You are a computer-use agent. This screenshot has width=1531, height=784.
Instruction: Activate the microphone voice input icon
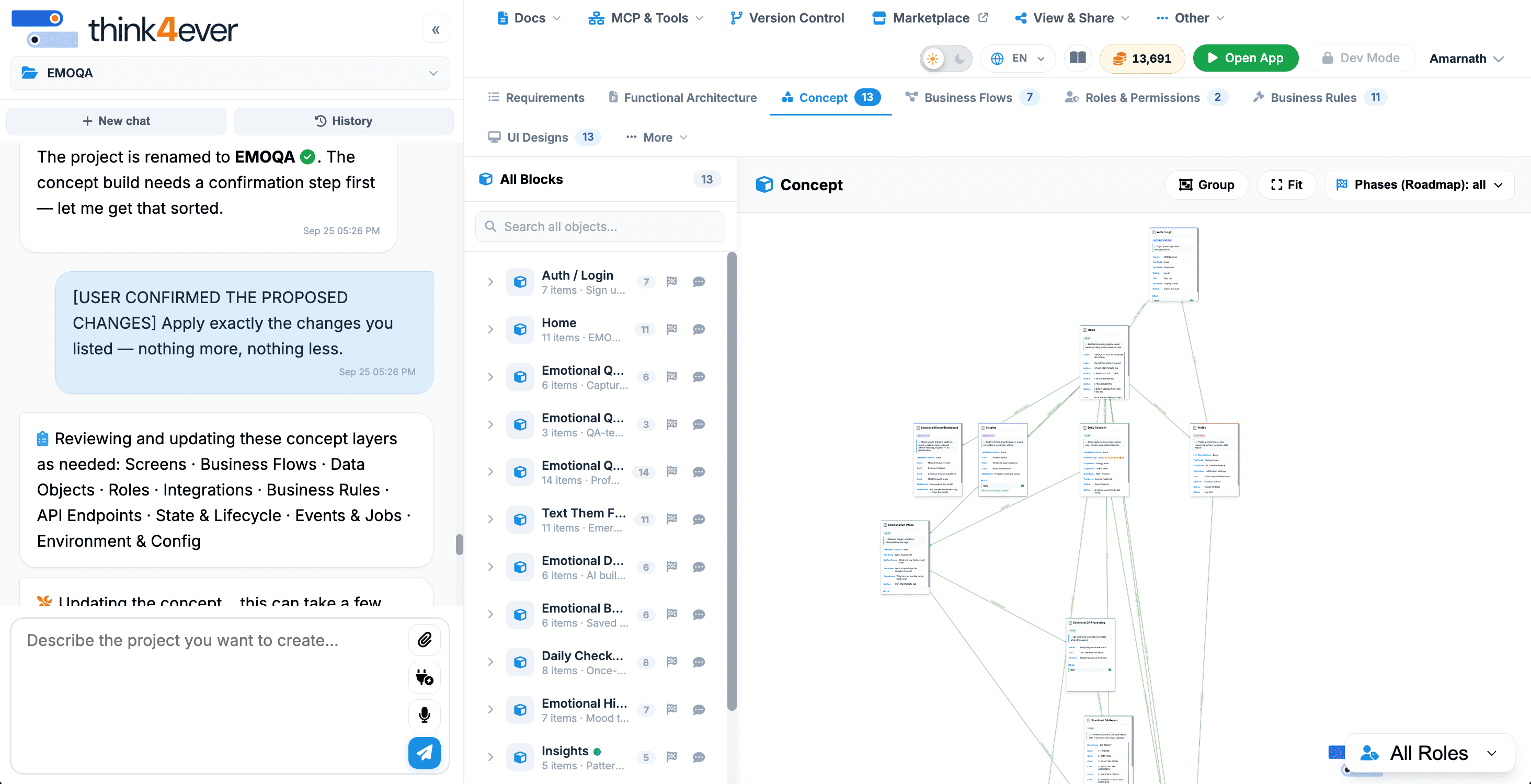point(425,714)
